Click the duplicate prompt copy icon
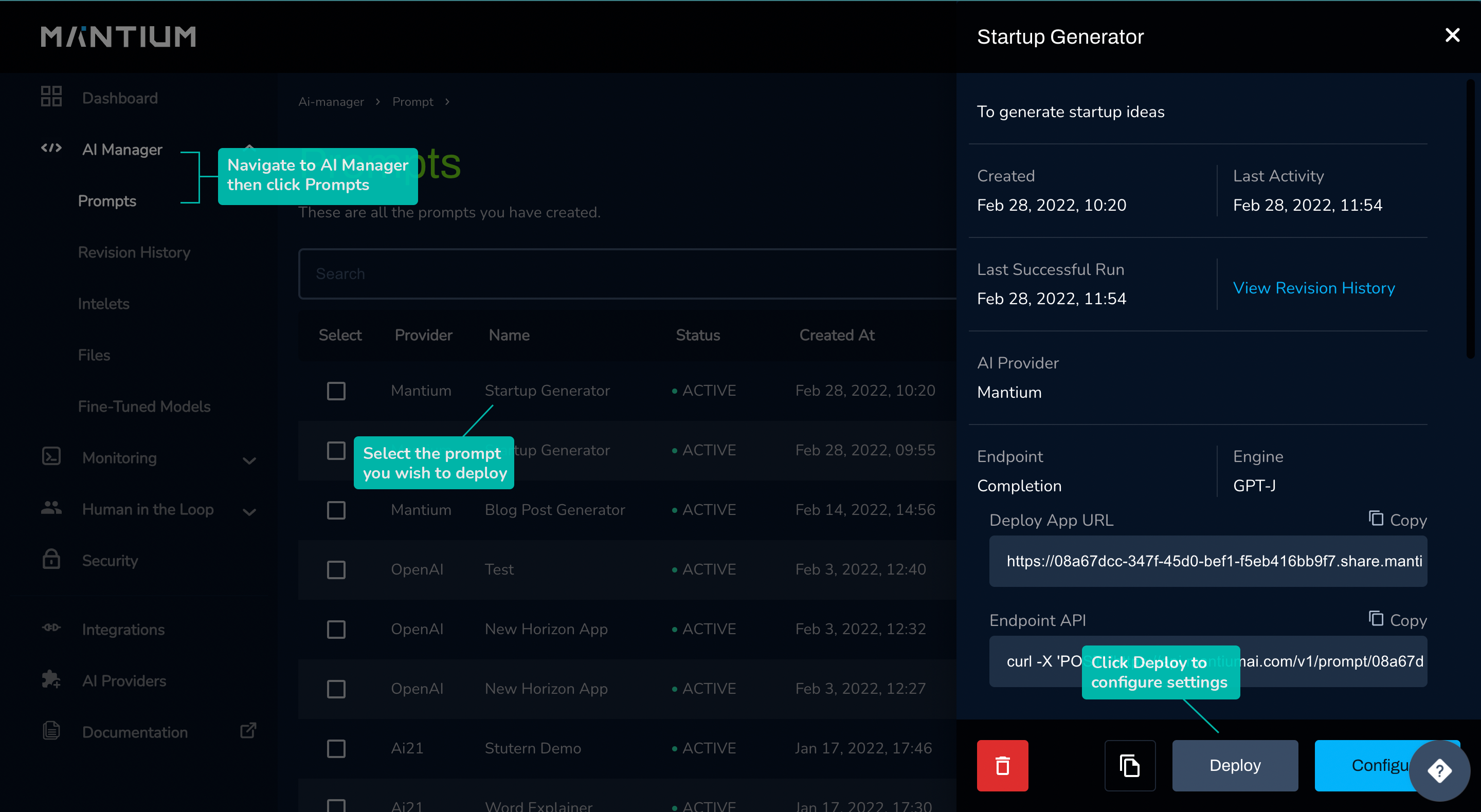Screen dimensions: 1481x812 coord(1129,765)
